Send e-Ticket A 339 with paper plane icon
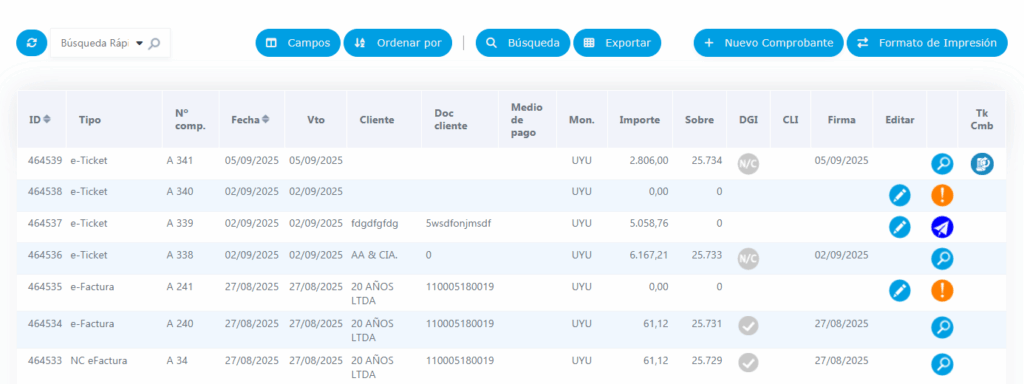This screenshot has width=1024, height=384. point(942,227)
